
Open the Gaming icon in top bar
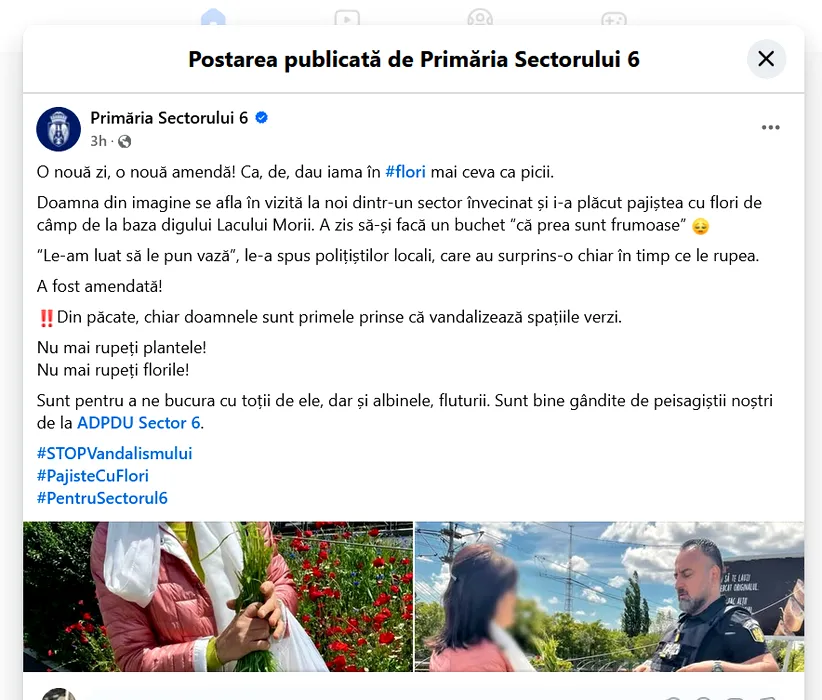coord(613,19)
